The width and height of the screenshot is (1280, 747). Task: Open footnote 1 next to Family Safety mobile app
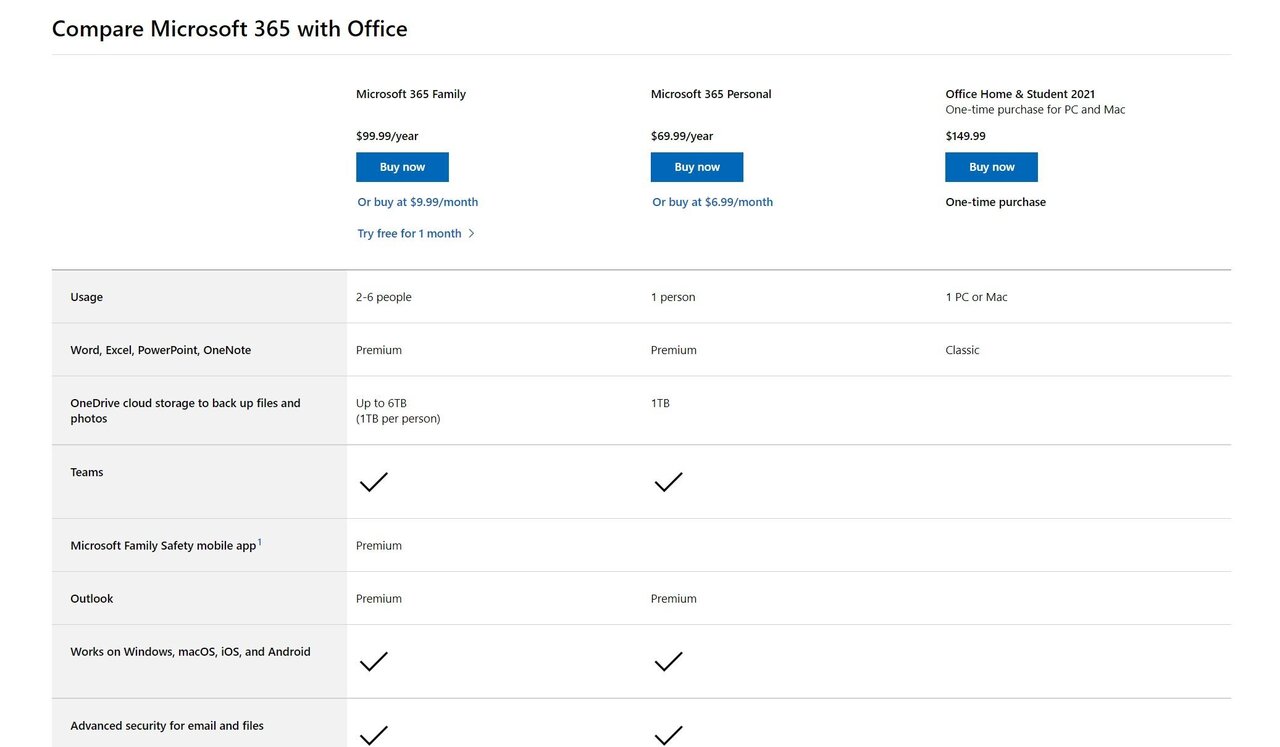click(x=260, y=542)
